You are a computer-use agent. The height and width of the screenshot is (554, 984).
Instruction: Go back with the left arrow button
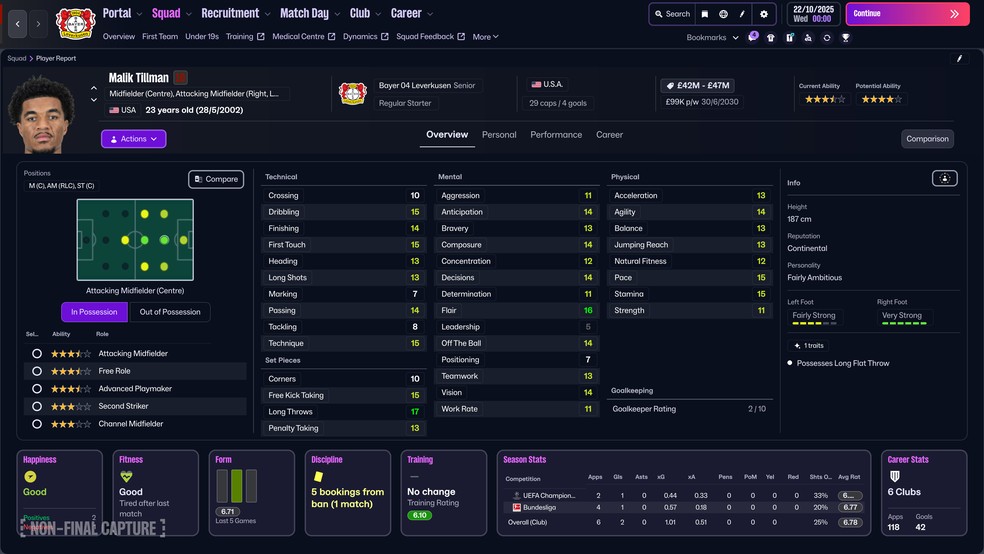point(18,24)
